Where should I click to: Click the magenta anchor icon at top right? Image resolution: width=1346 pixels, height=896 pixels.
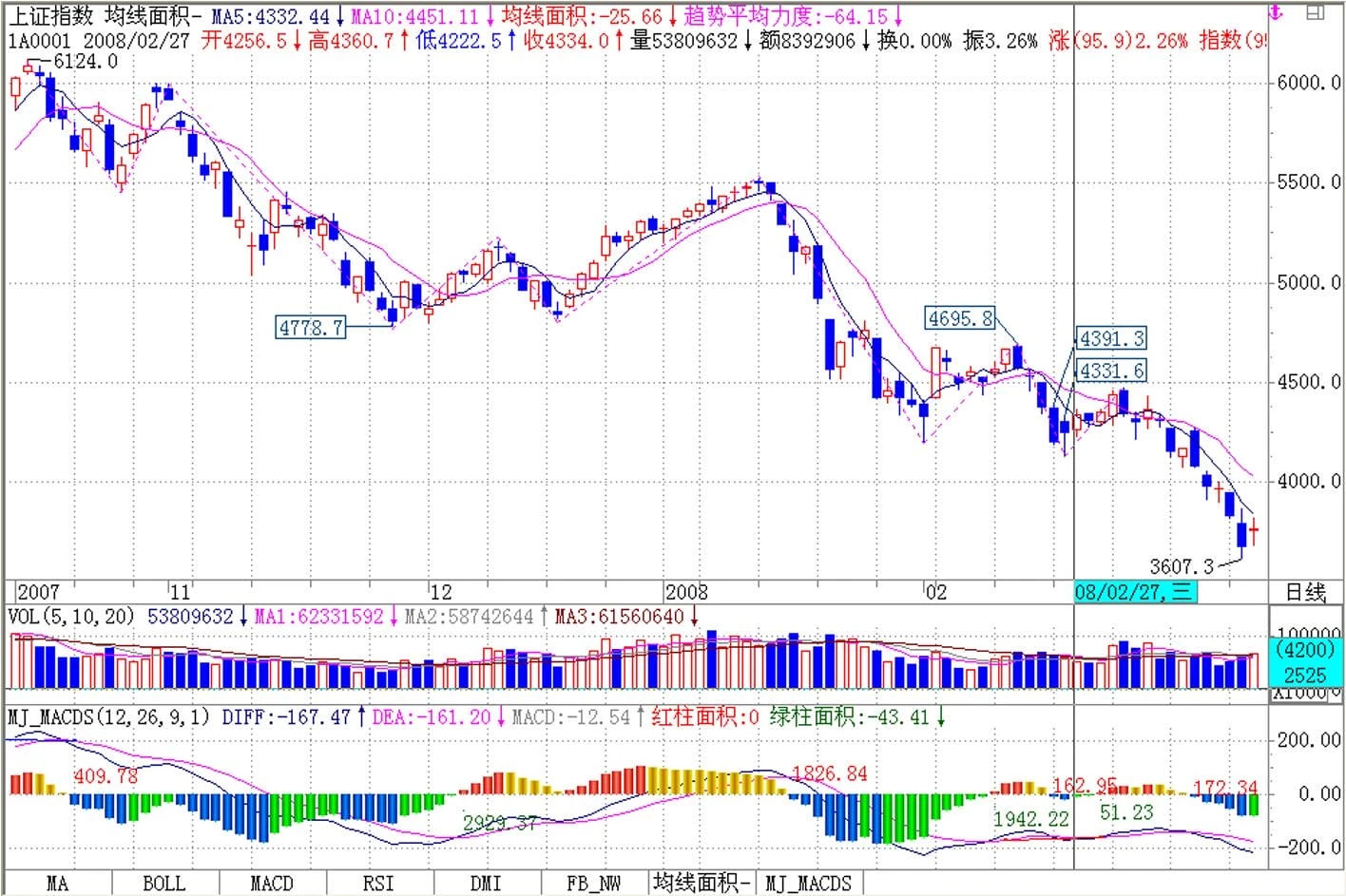1276,12
